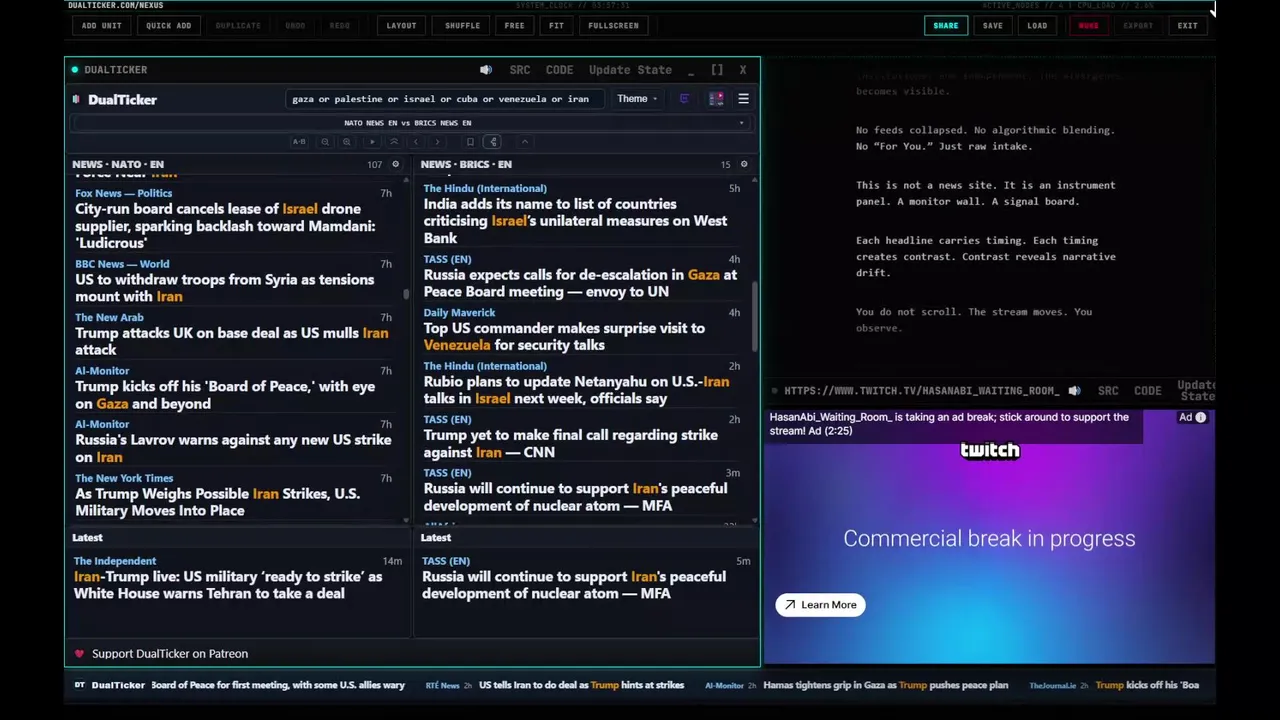Screen dimensions: 1280x720
Task: Toggle the A-B compare button
Action: pos(299,142)
